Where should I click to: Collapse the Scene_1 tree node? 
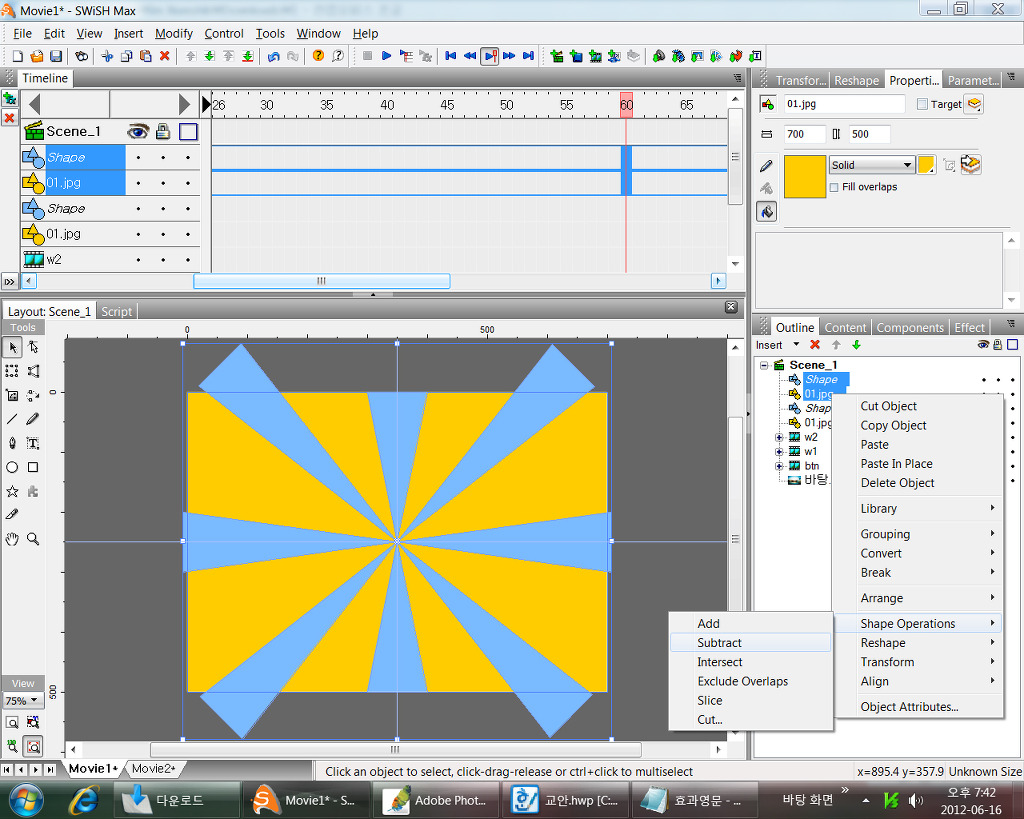[764, 365]
